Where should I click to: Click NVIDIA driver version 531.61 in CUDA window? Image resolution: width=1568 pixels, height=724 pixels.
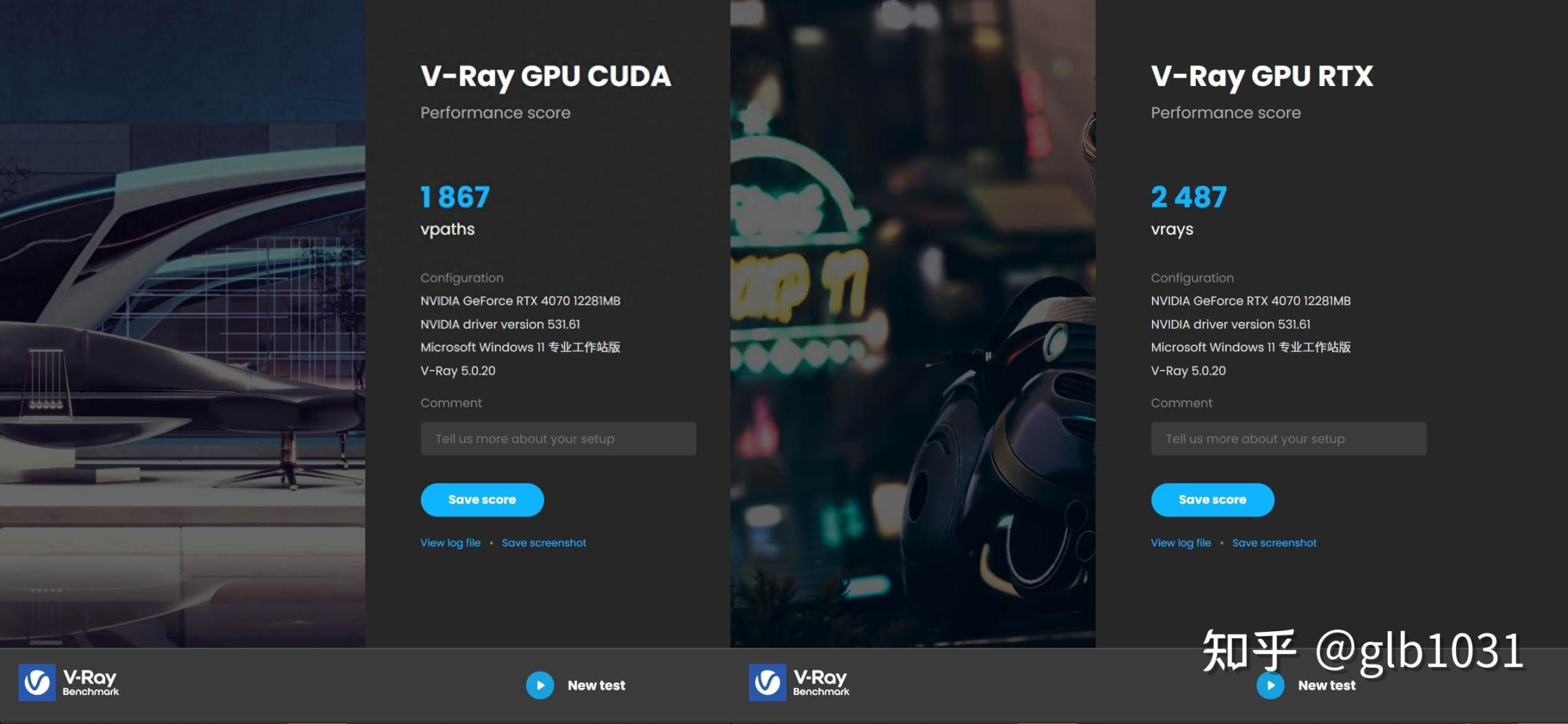click(500, 325)
